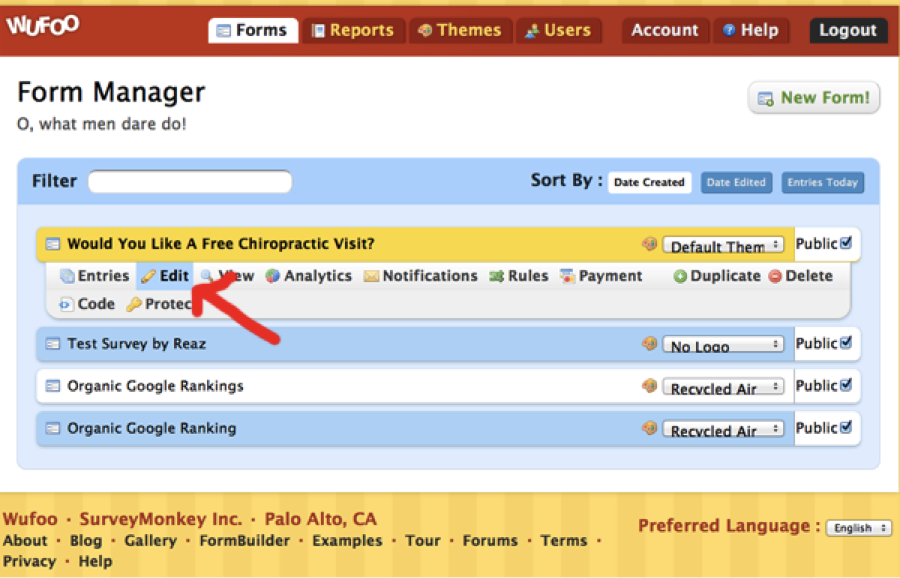Uncheck Public for the chiropractic visit form

coord(847,243)
